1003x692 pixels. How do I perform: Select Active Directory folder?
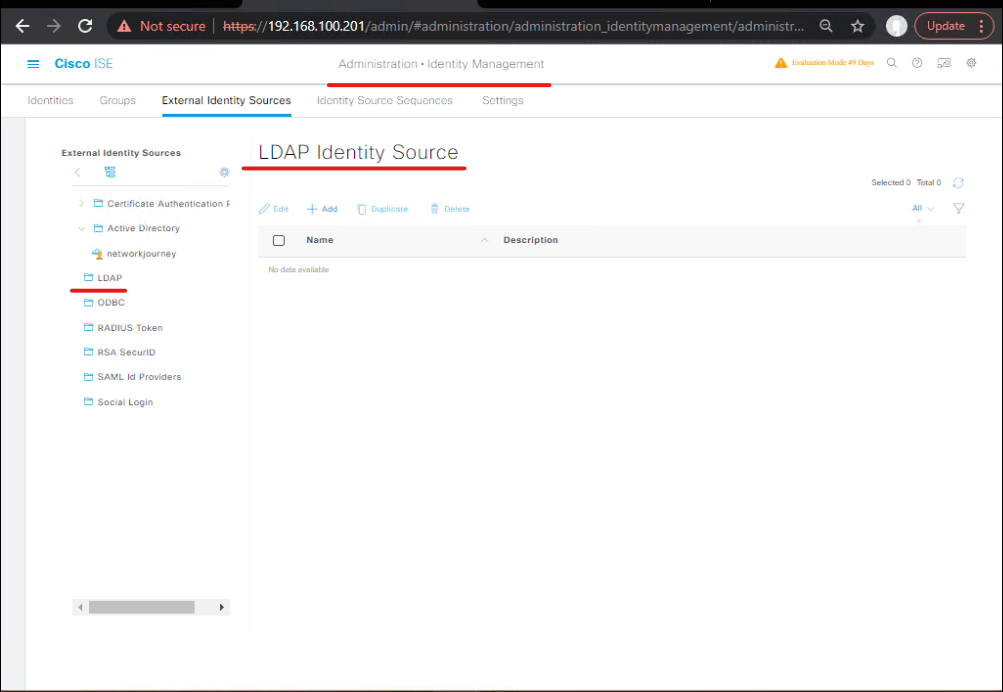click(x=137, y=228)
